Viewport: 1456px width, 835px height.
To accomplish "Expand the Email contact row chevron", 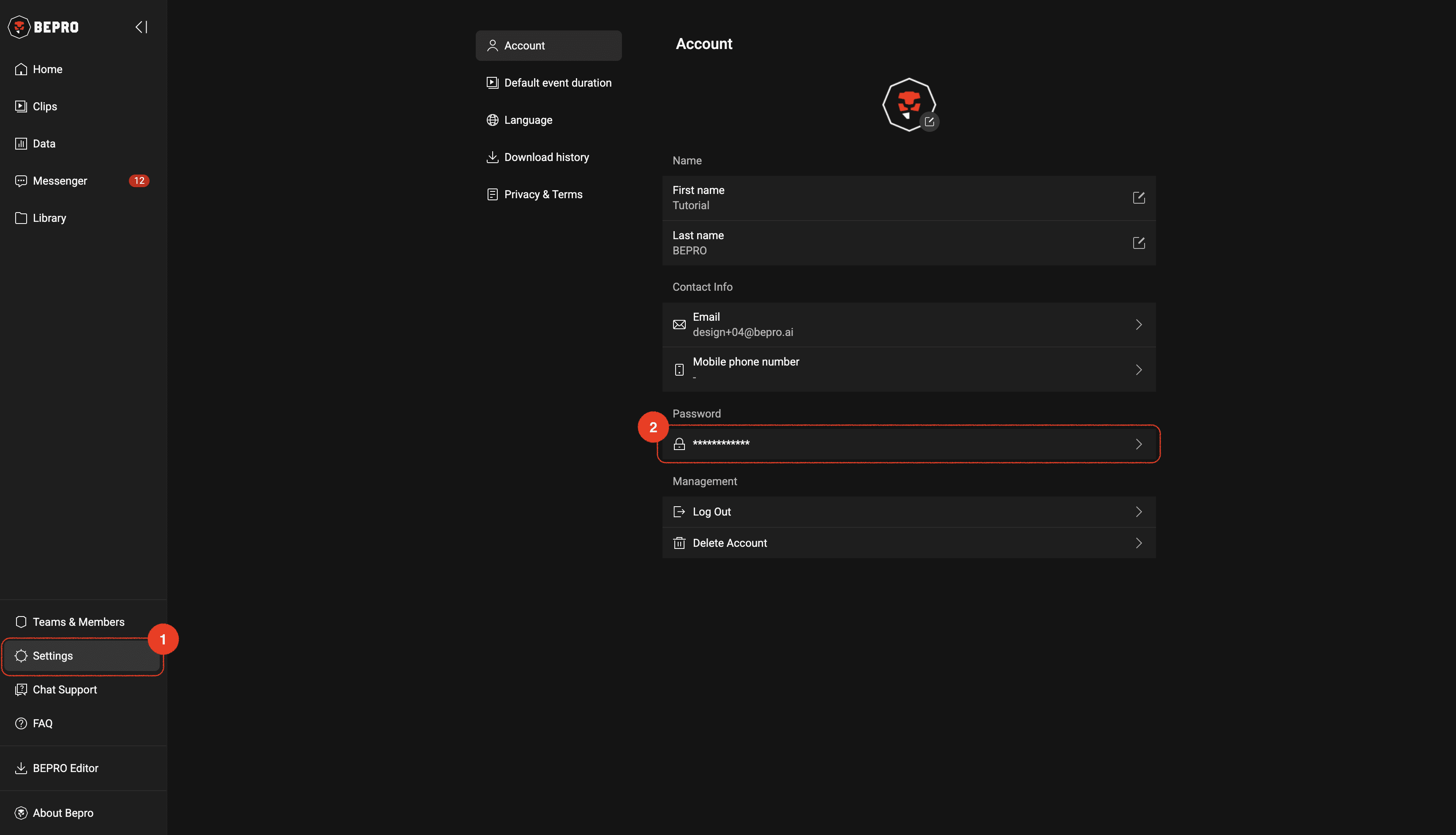I will 1138,325.
